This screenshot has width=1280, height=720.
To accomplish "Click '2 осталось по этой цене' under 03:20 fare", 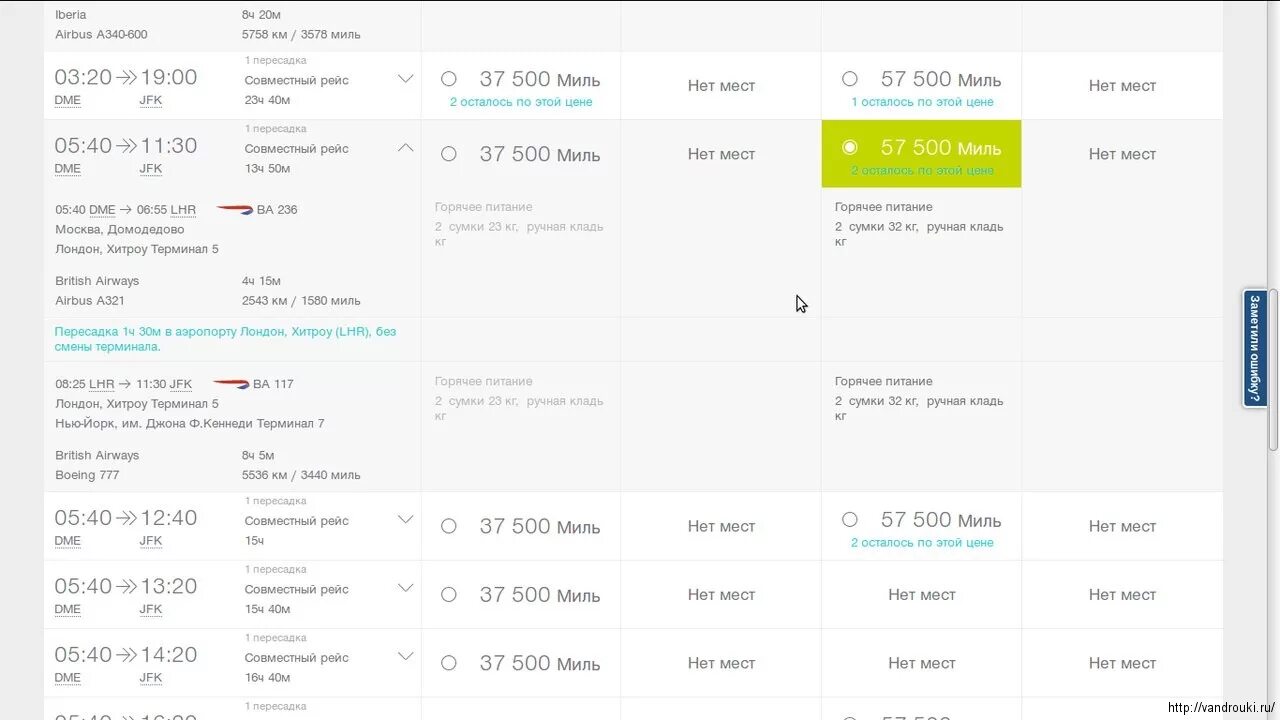I will [x=521, y=102].
